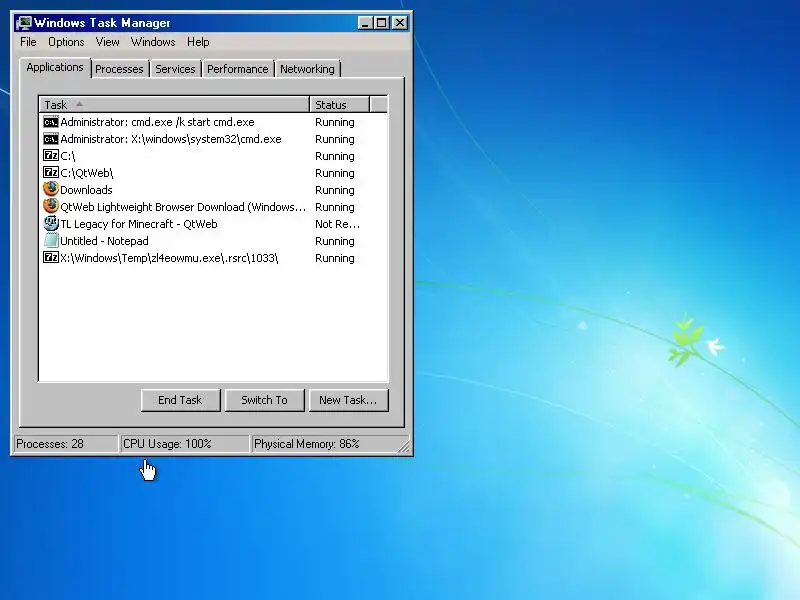Open the Options menu

coord(66,42)
